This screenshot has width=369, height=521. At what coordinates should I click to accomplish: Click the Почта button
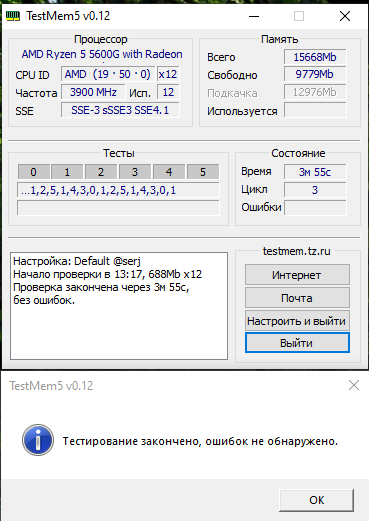(297, 298)
